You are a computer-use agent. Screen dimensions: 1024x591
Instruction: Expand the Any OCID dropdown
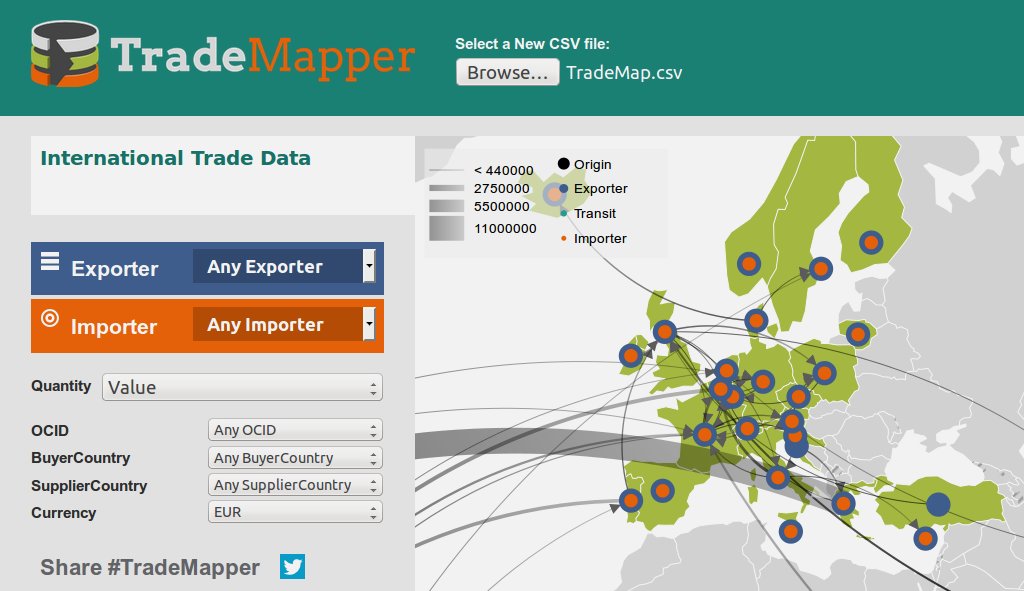point(295,430)
